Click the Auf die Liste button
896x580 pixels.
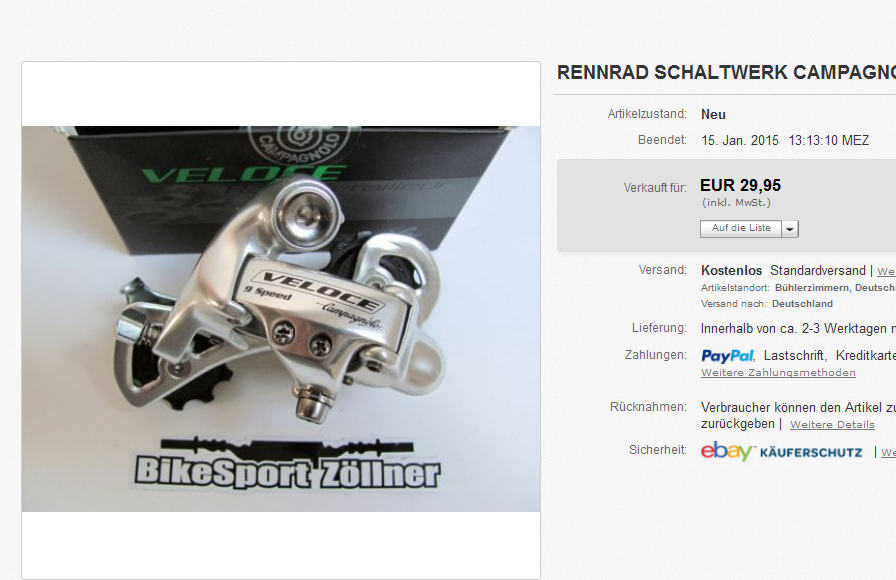click(741, 229)
